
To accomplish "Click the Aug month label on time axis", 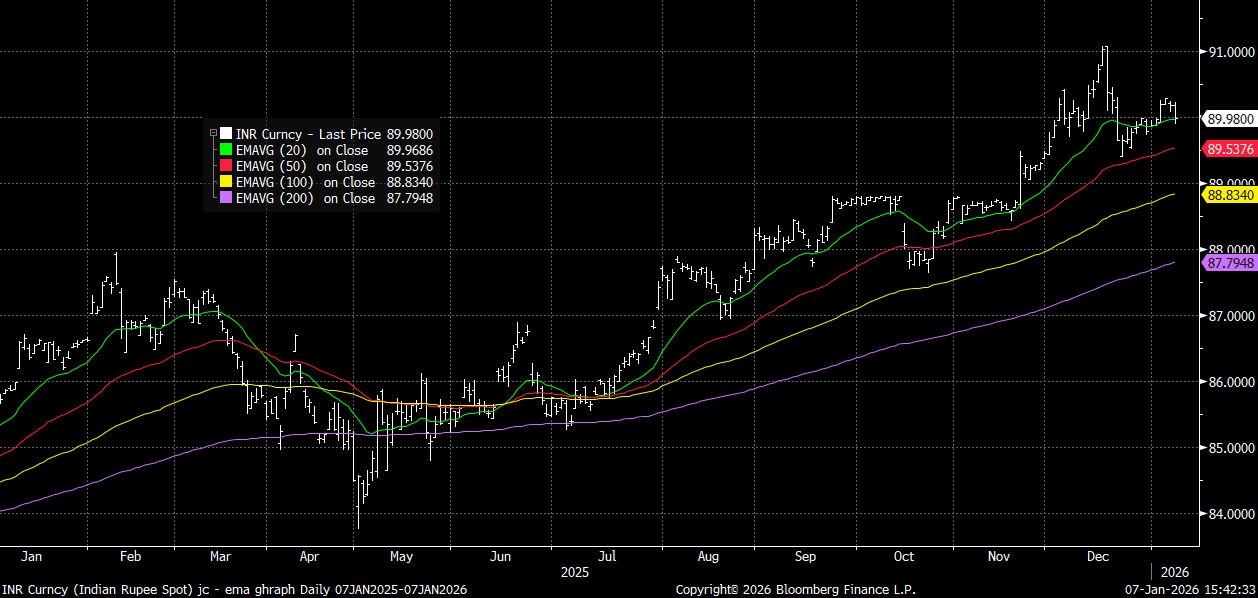I will (x=709, y=556).
